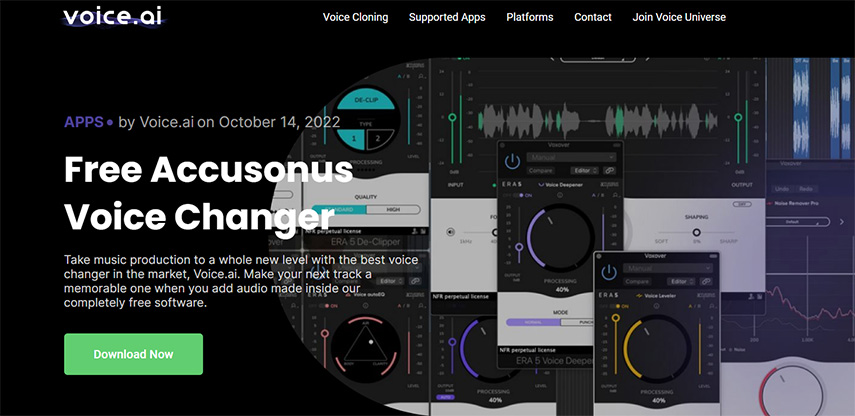The width and height of the screenshot is (855, 416).
Task: Click Compare in the Voice Deepener window
Action: 540,171
